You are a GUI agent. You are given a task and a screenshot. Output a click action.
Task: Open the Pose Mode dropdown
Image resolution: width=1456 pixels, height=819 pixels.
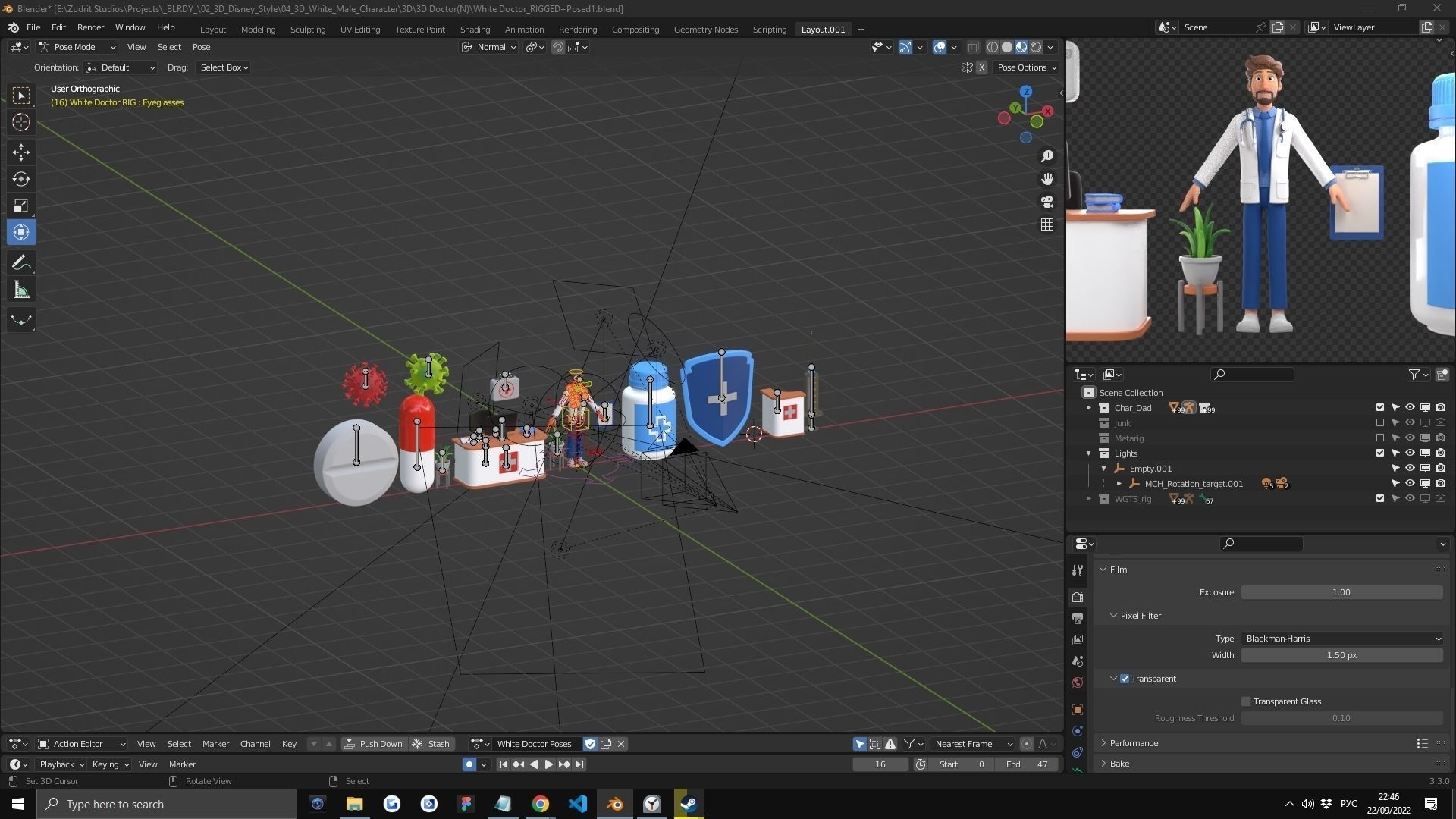pos(77,47)
